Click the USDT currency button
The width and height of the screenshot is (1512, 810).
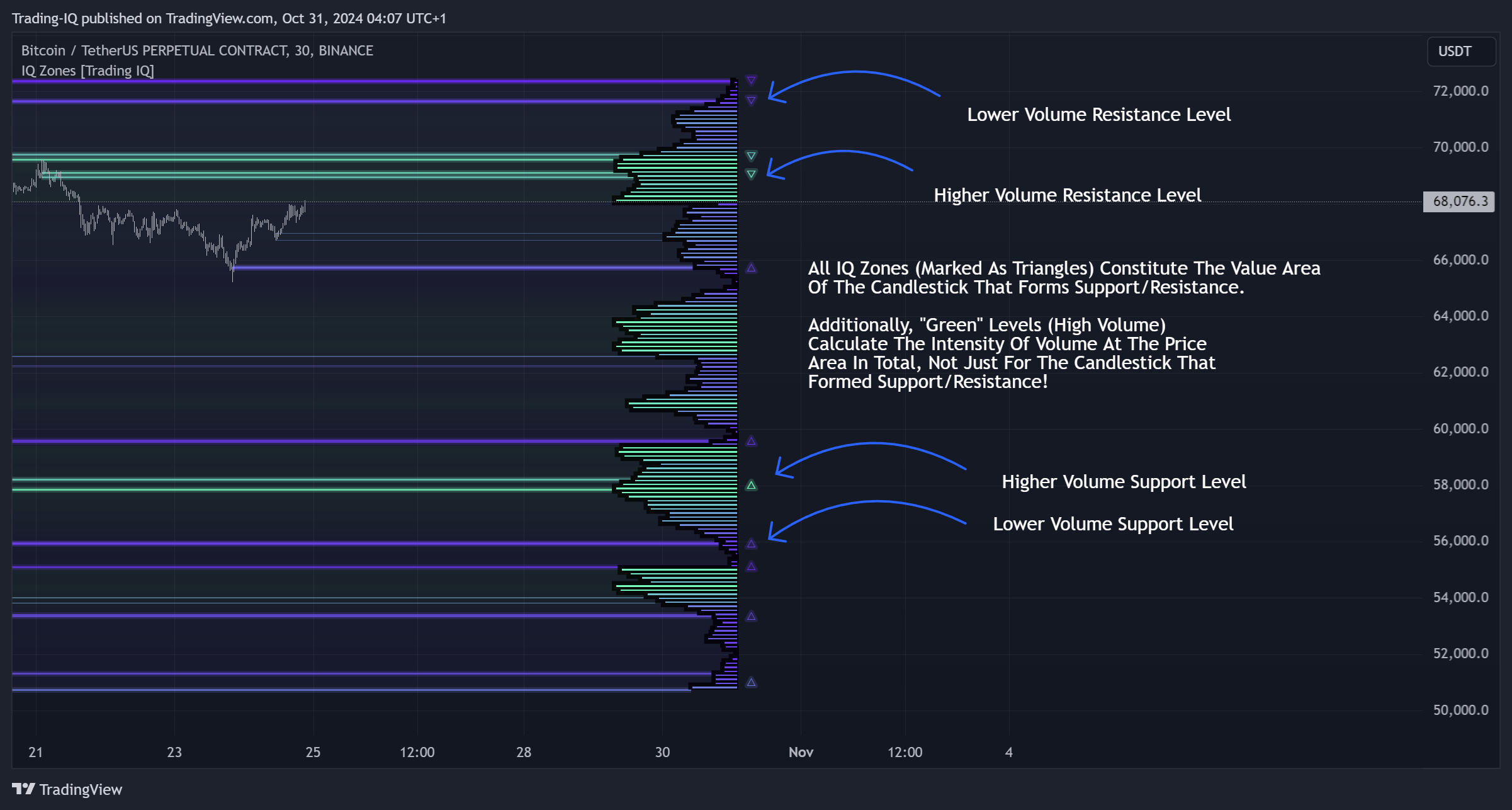pyautogui.click(x=1460, y=52)
